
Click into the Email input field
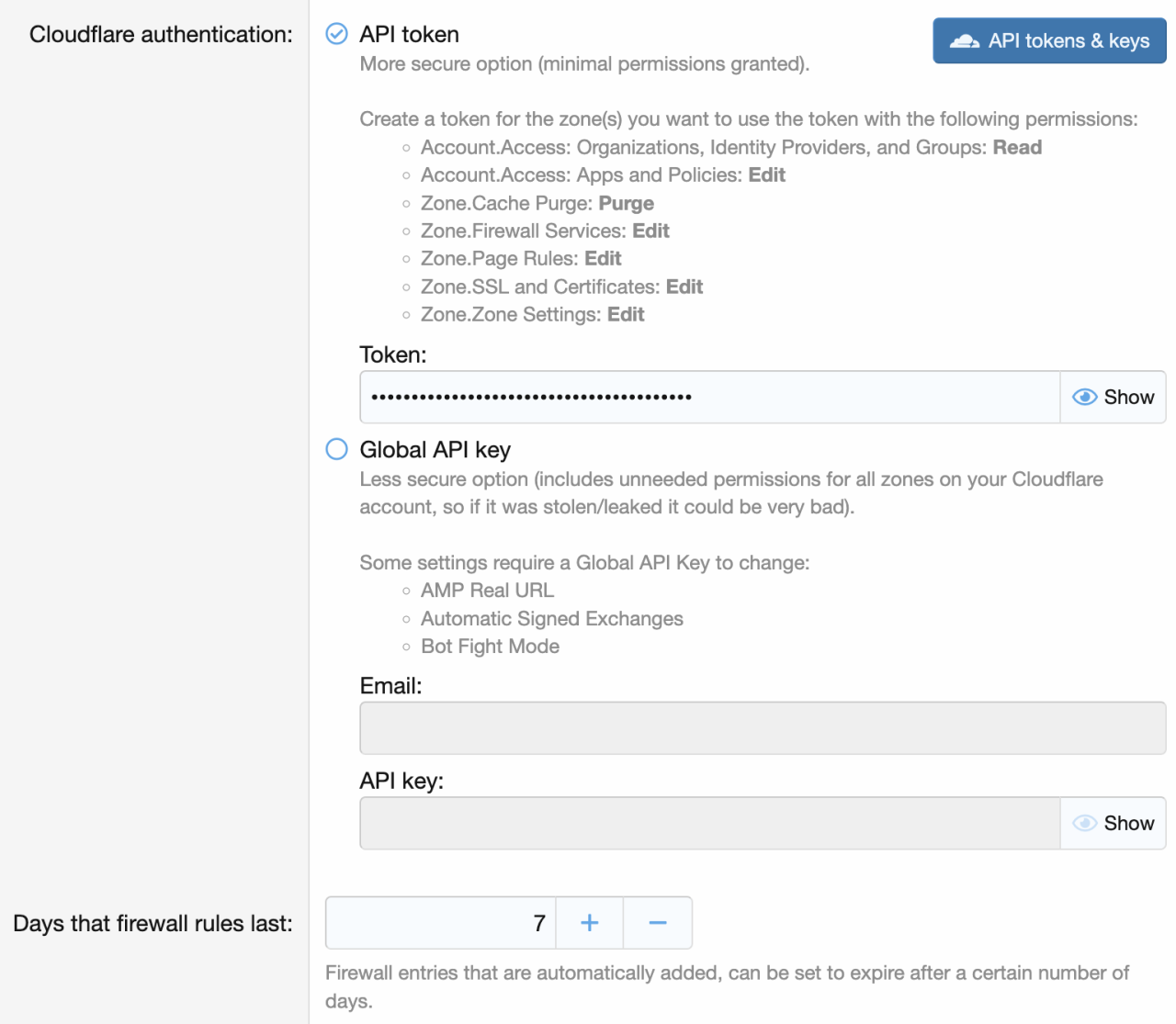[763, 728]
